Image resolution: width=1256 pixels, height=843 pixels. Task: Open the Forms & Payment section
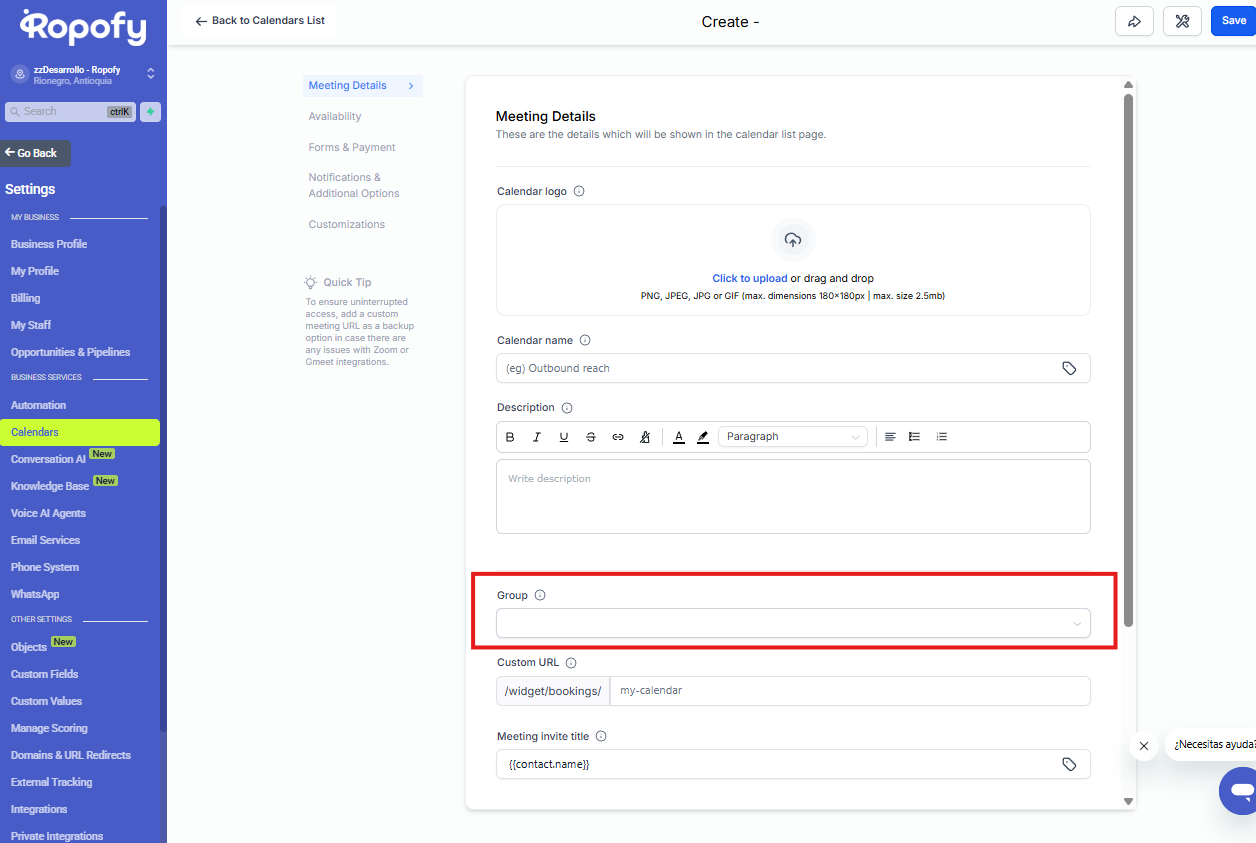point(352,147)
